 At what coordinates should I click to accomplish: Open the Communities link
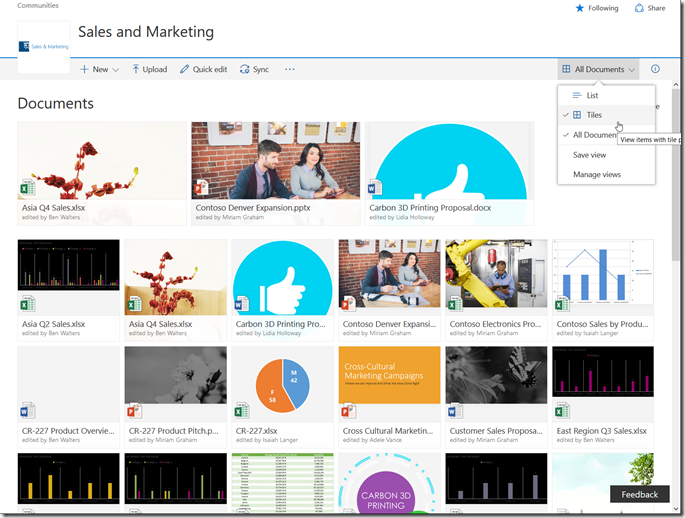point(37,6)
